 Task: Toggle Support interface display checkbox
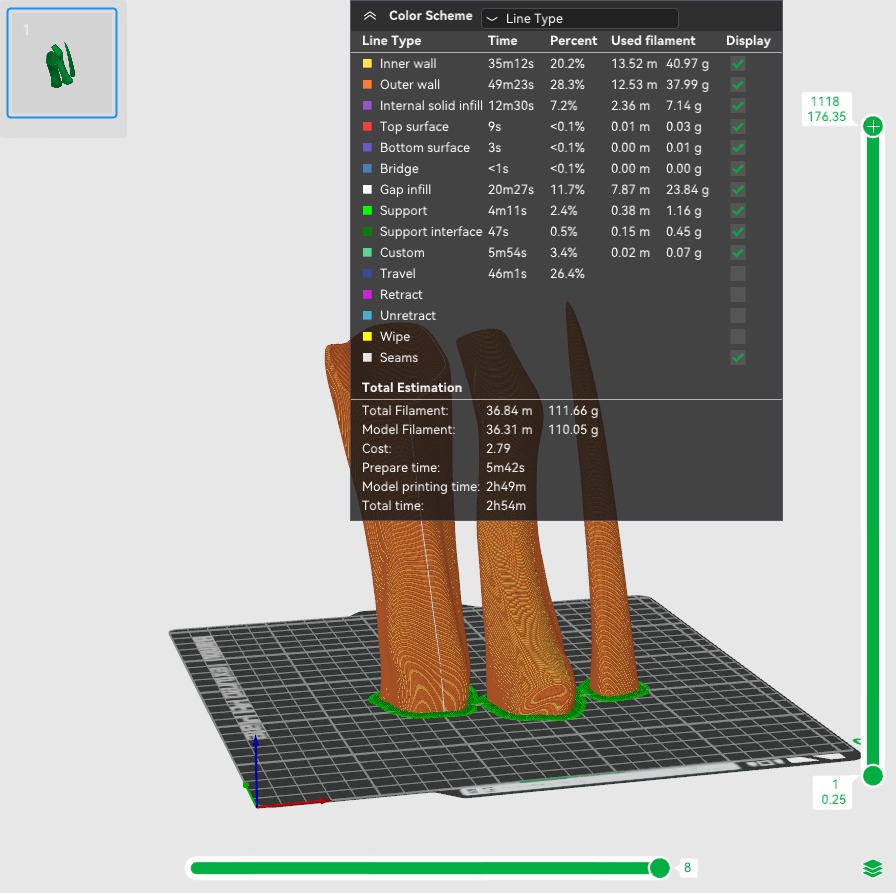click(x=738, y=231)
